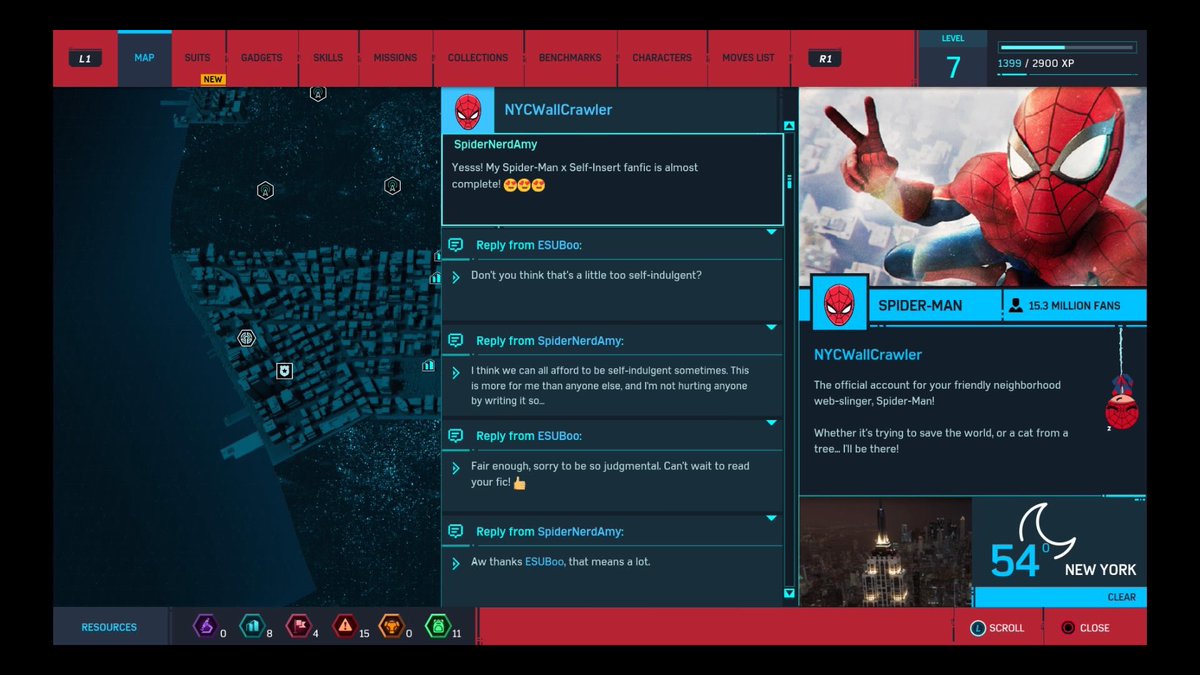The height and width of the screenshot is (675, 1200).
Task: Collapse the ESUBoo 'too self-indulgent' reply with its arrow
Action: tap(771, 232)
